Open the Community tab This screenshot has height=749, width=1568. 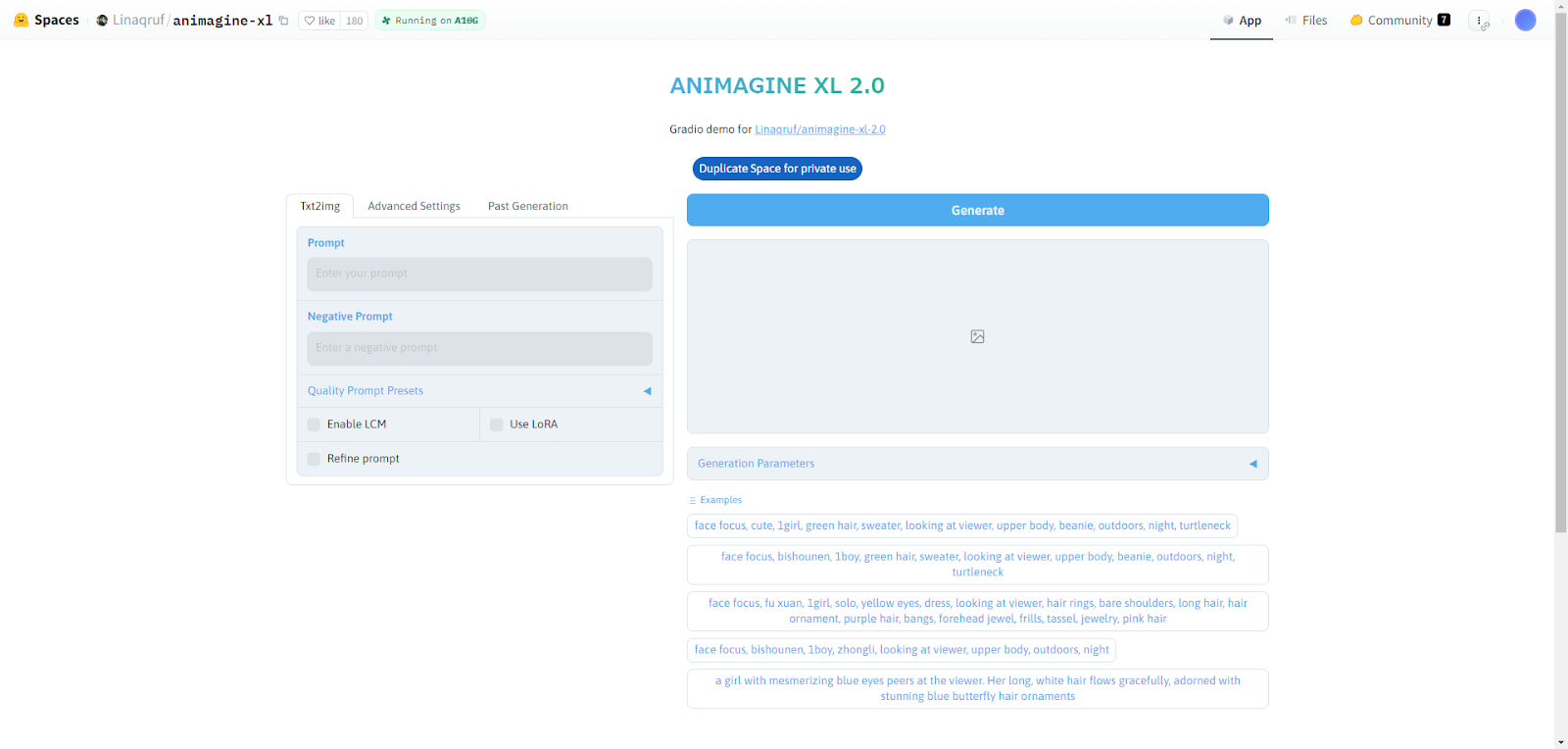pos(1399,21)
